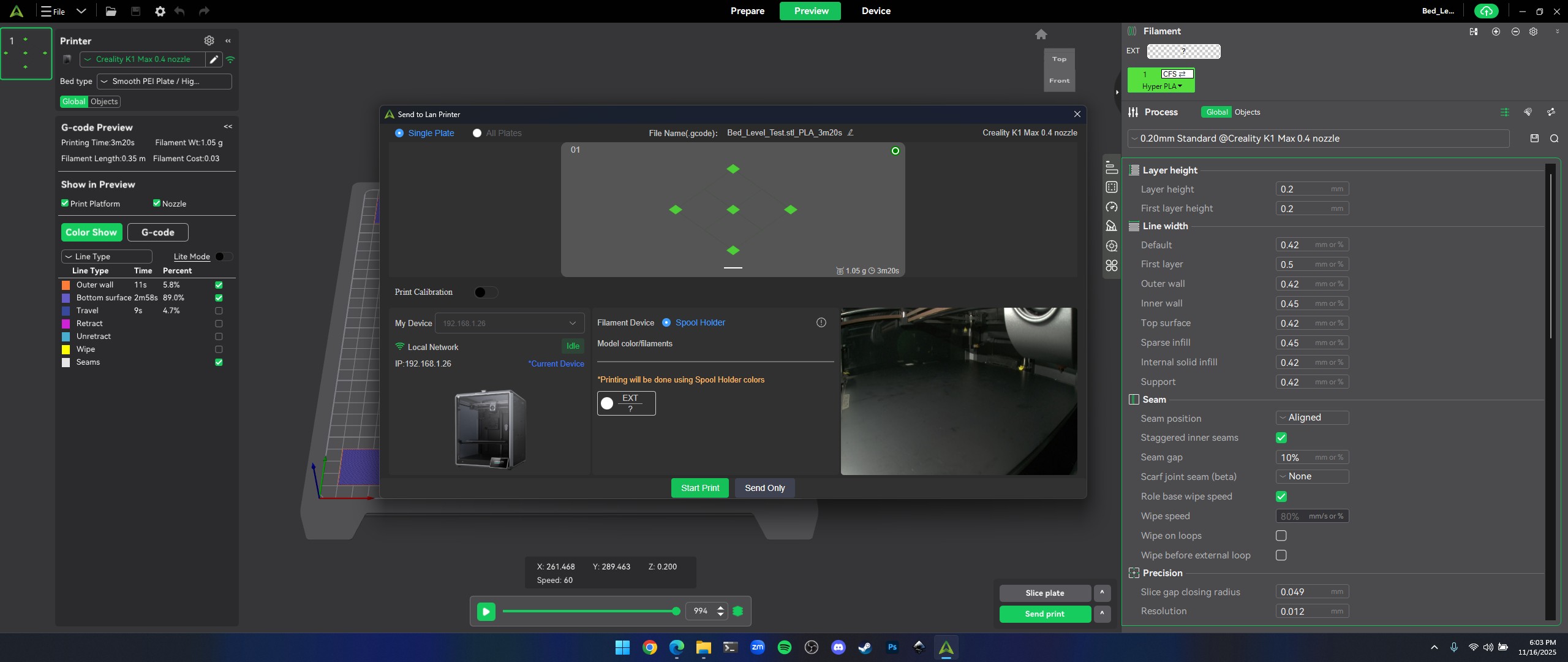Click the Send Only button
The width and height of the screenshot is (1568, 662).
coord(764,488)
